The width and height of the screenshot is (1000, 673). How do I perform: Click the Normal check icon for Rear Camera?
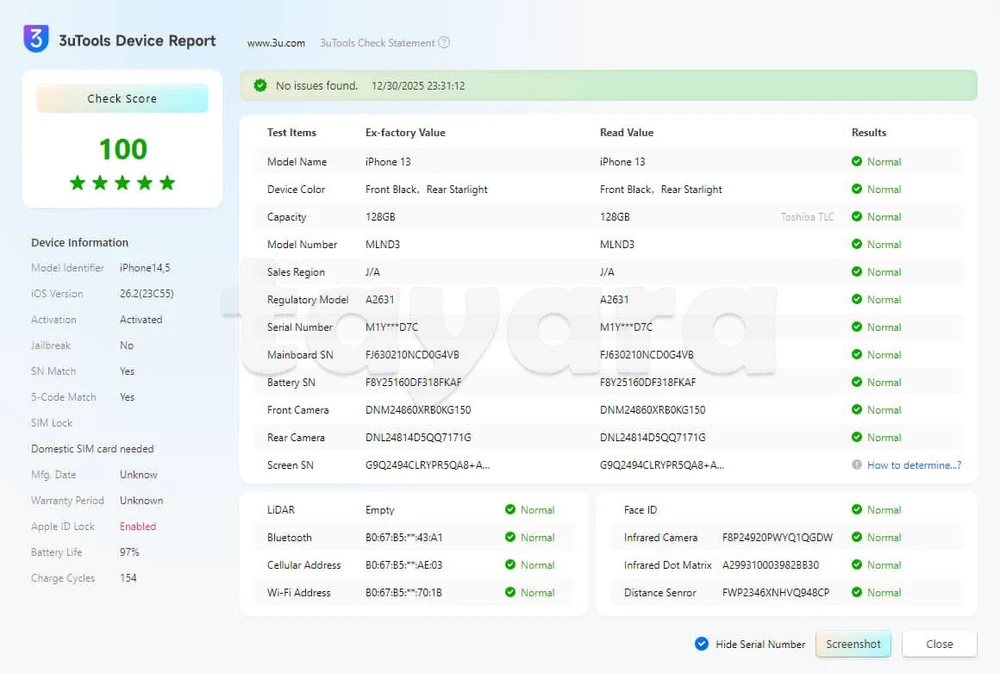pos(857,437)
